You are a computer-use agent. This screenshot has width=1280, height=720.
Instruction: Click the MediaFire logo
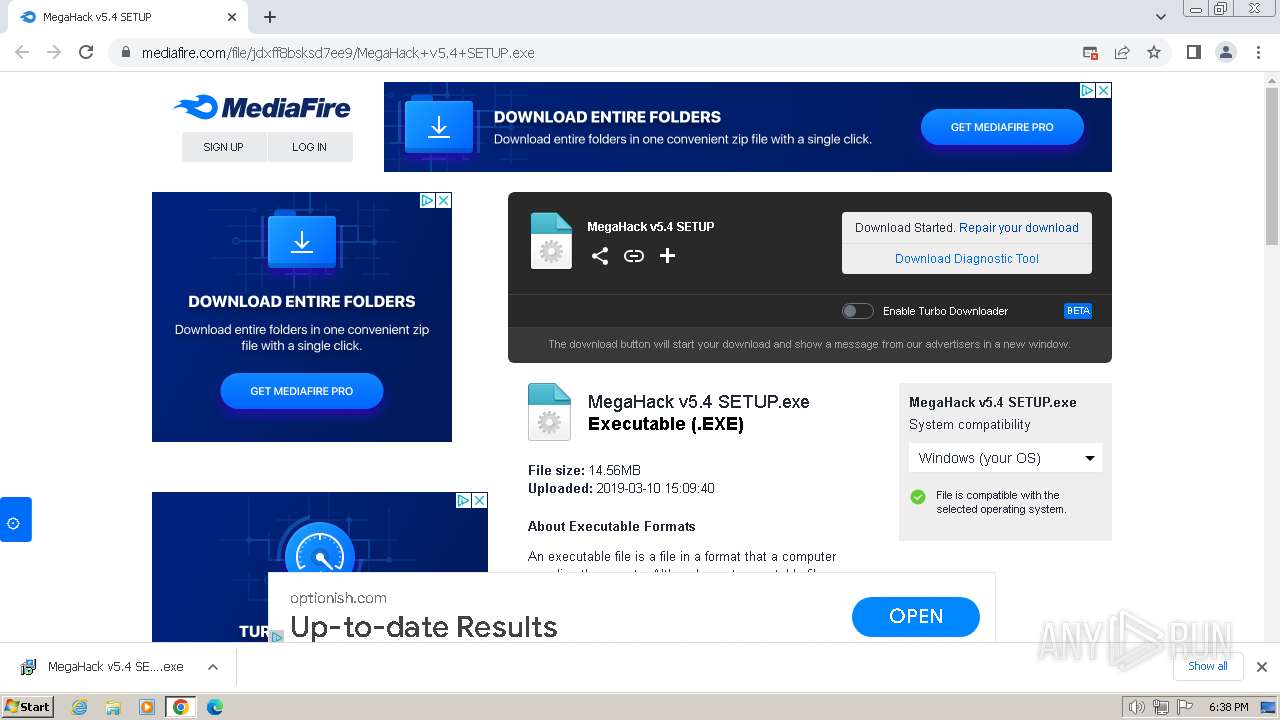point(262,107)
